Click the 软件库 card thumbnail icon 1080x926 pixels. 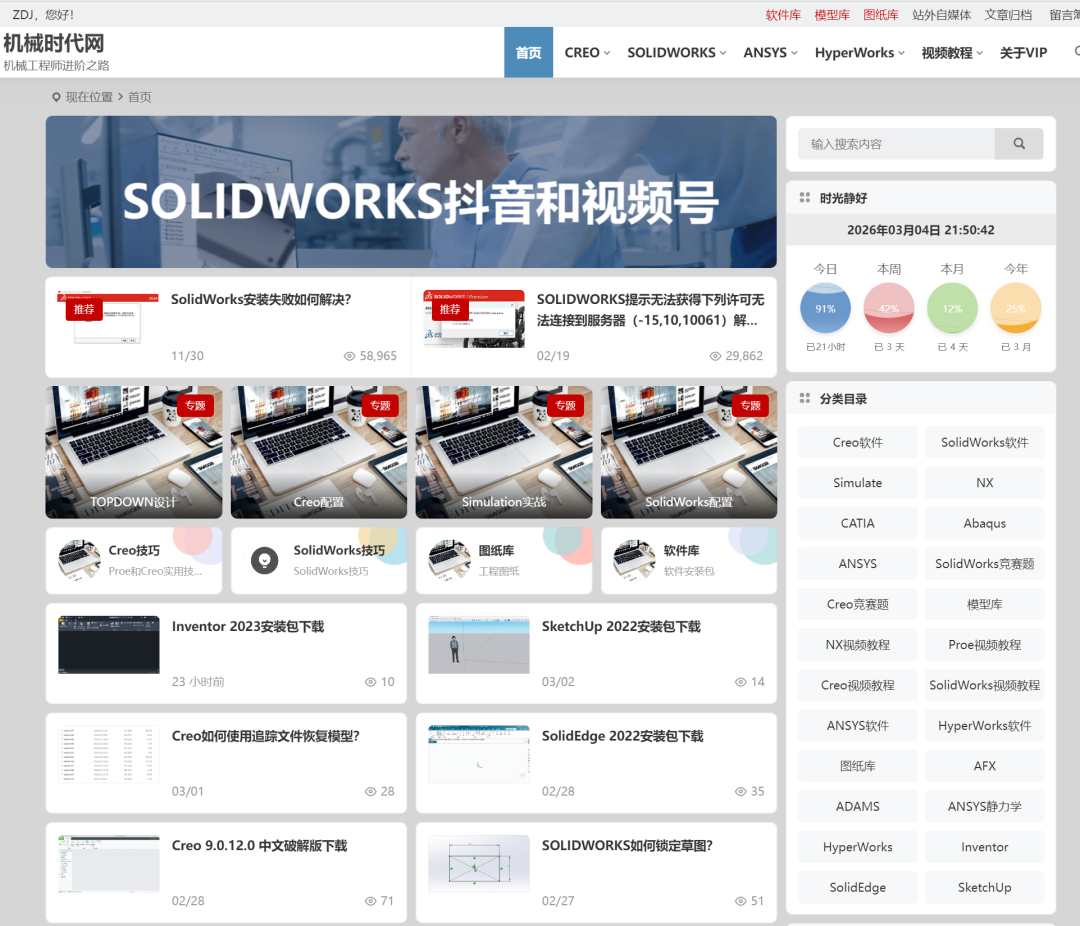634,560
